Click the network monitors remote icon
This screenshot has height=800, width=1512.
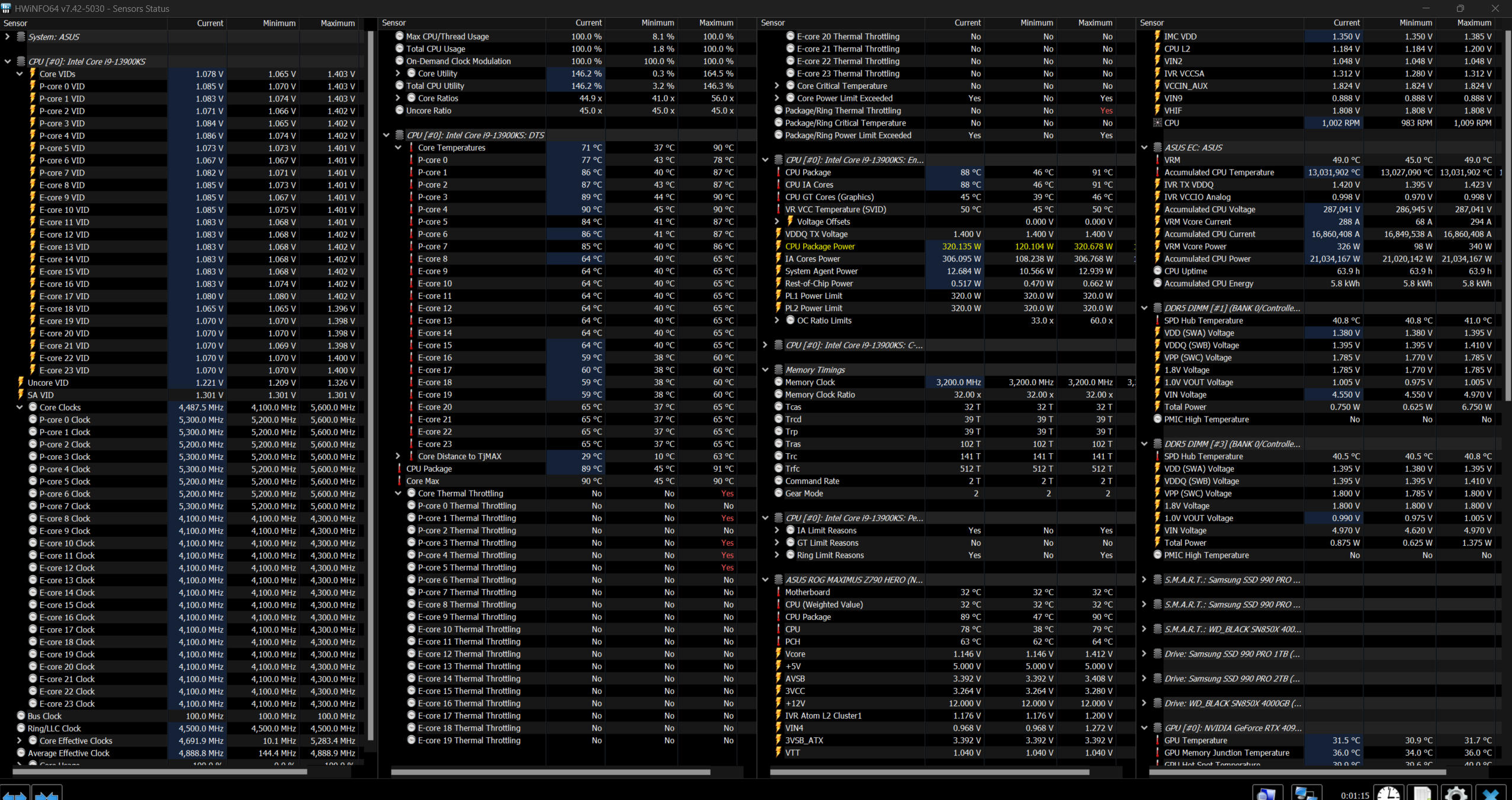pos(1305,793)
